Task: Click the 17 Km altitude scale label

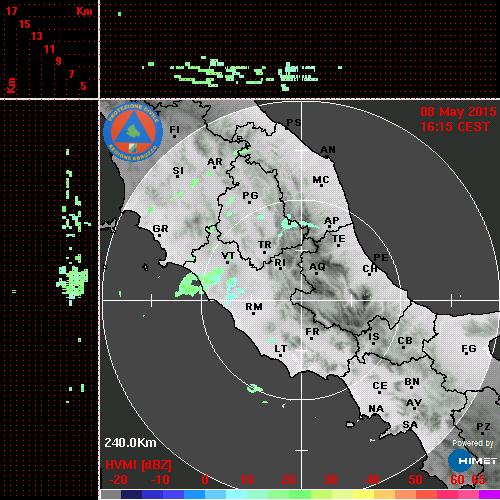Action: click(x=11, y=11)
